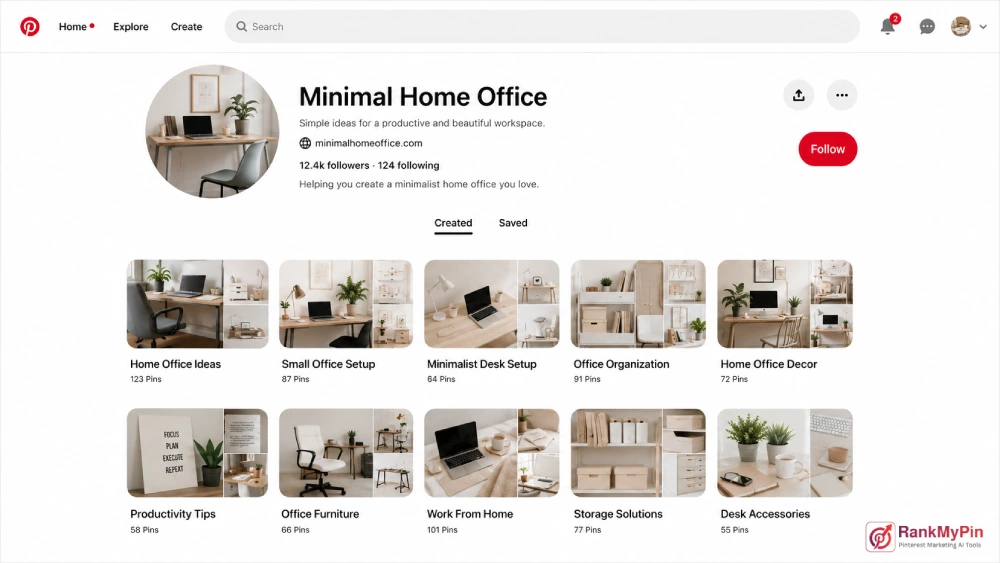The image size is (1000, 563).
Task: Click the "123 Pins" count text
Action: point(146,379)
